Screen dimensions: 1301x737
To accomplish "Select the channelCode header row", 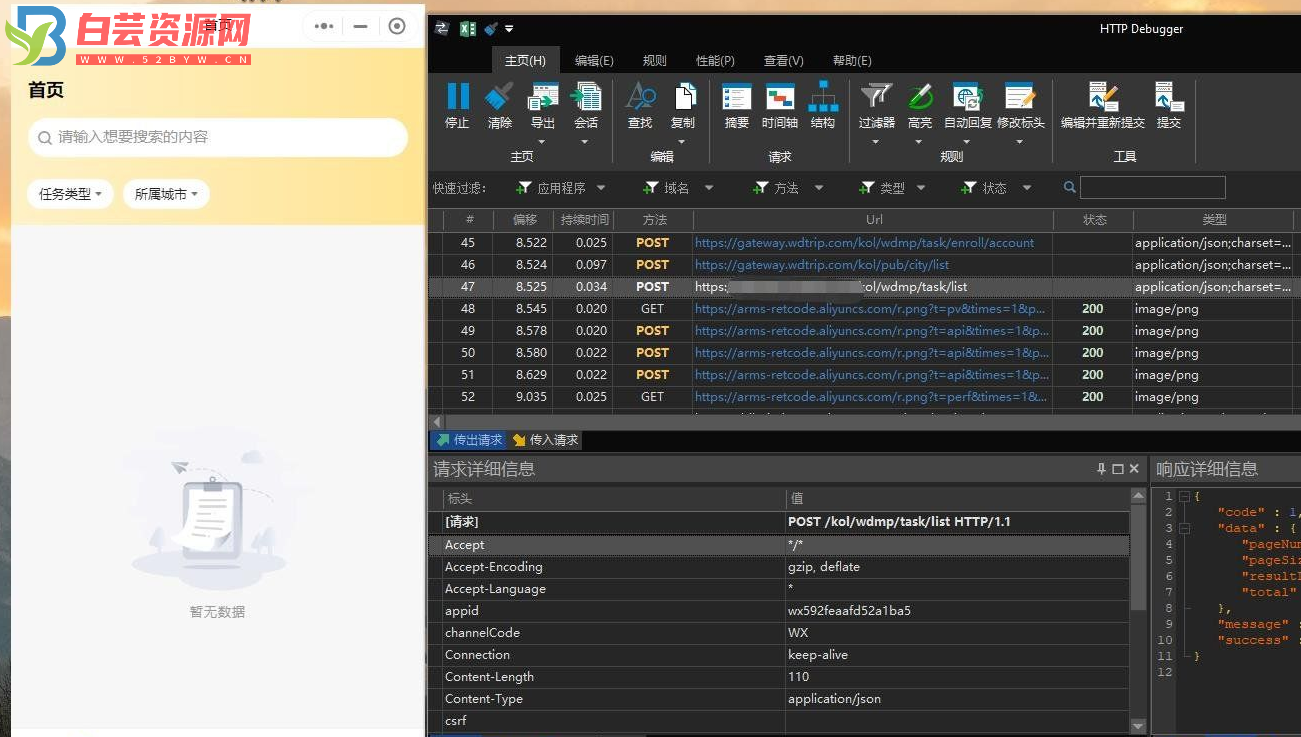I will tap(786, 633).
